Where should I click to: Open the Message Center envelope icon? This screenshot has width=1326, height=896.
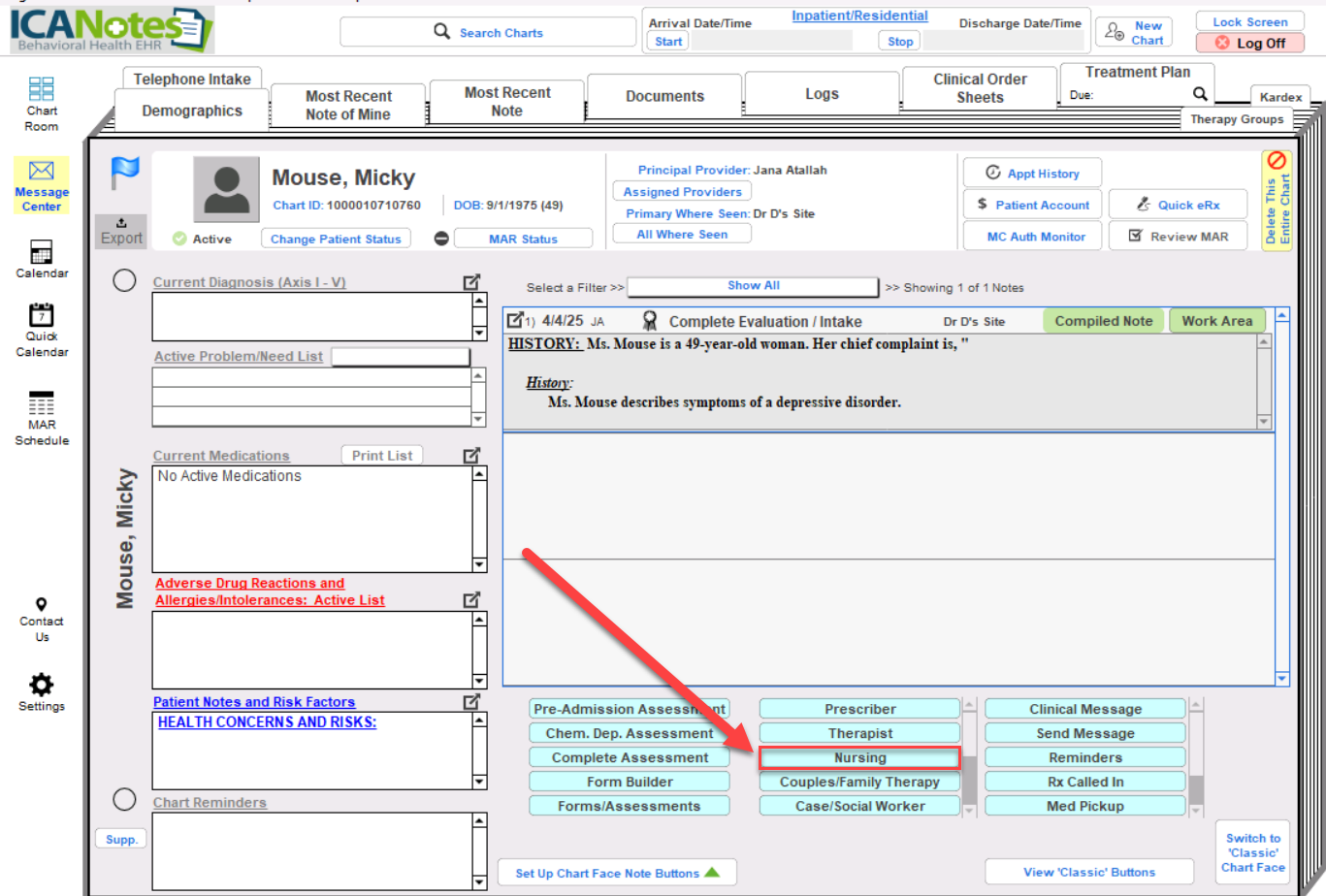(x=42, y=172)
